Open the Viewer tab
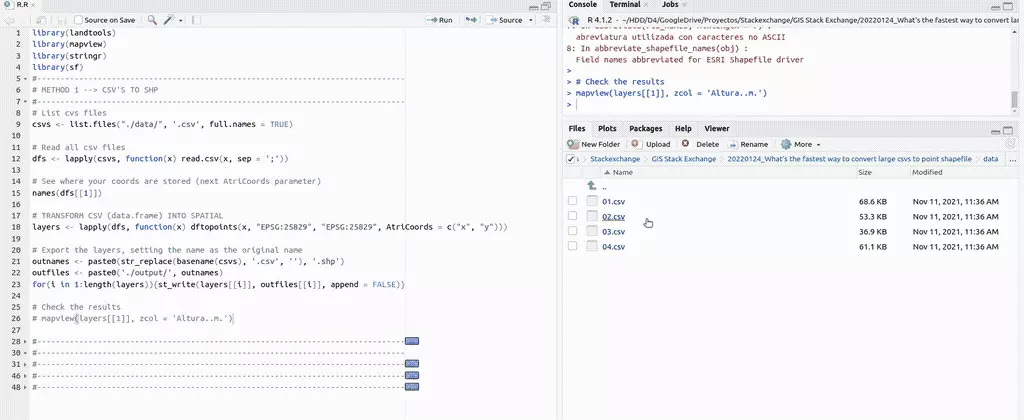Screen dimensions: 1024x420 (x=717, y=129)
